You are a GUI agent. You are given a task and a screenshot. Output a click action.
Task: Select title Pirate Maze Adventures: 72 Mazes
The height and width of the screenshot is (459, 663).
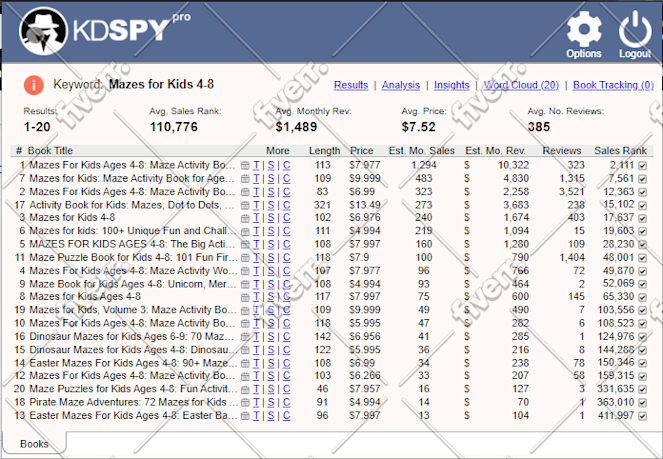132,402
